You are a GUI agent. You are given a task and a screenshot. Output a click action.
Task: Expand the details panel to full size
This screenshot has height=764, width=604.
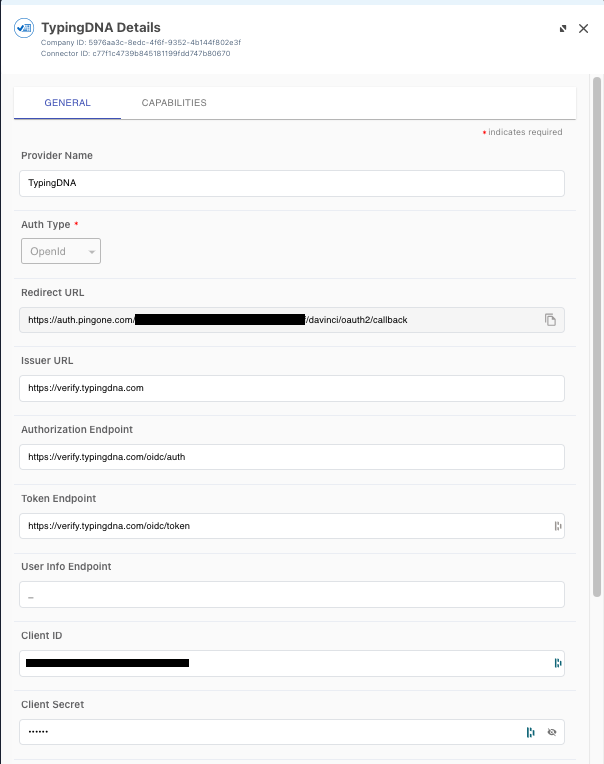[563, 29]
